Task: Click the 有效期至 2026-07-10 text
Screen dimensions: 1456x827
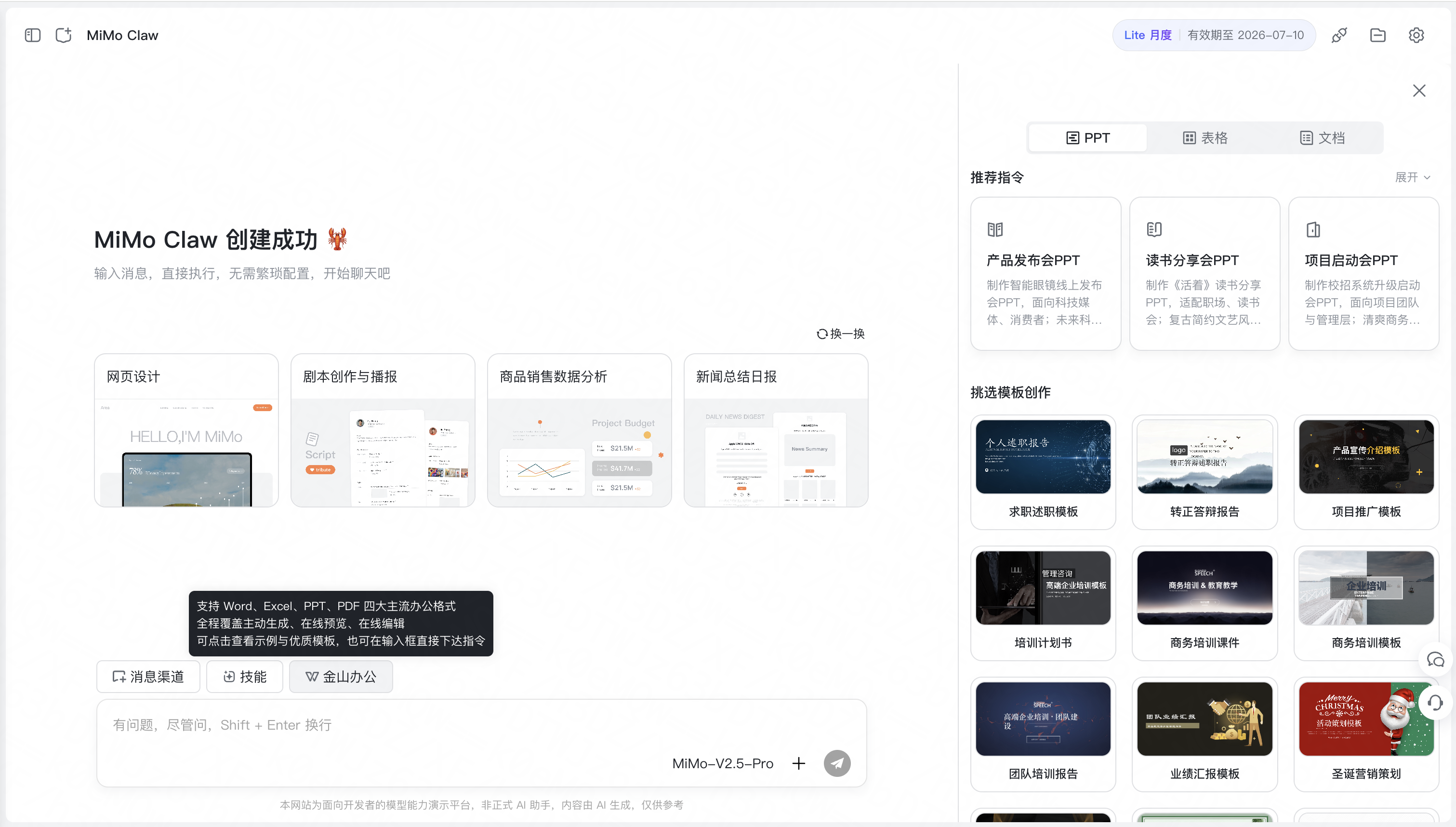Action: pos(1246,35)
